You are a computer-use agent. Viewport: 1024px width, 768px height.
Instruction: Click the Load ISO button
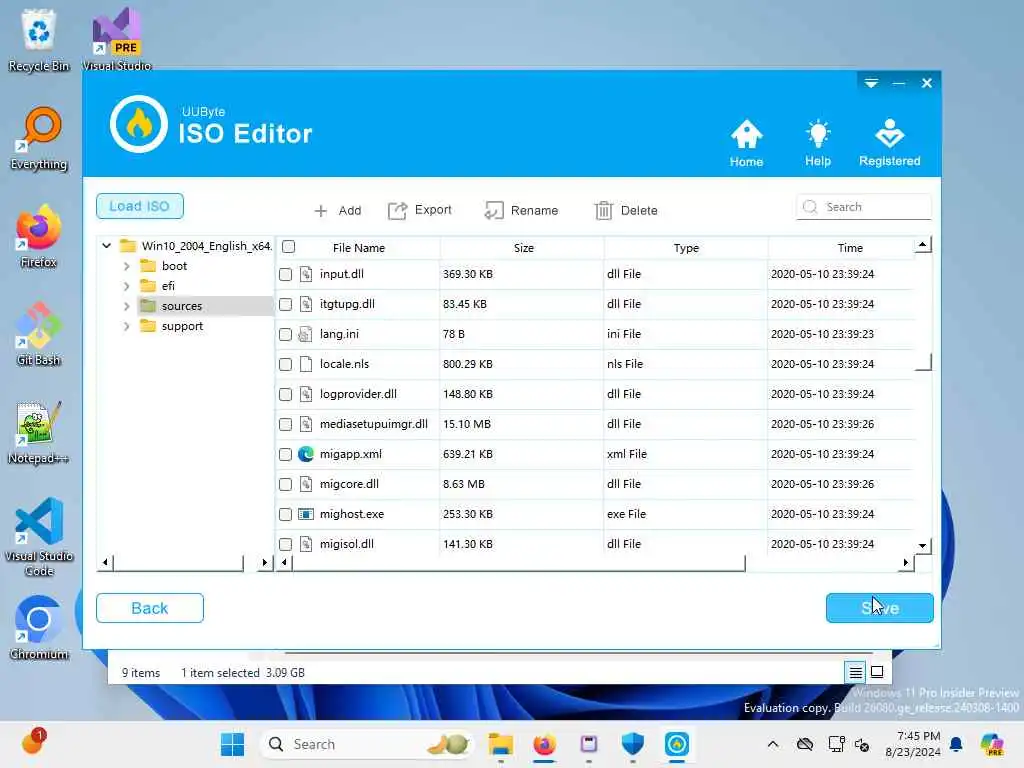(x=140, y=206)
